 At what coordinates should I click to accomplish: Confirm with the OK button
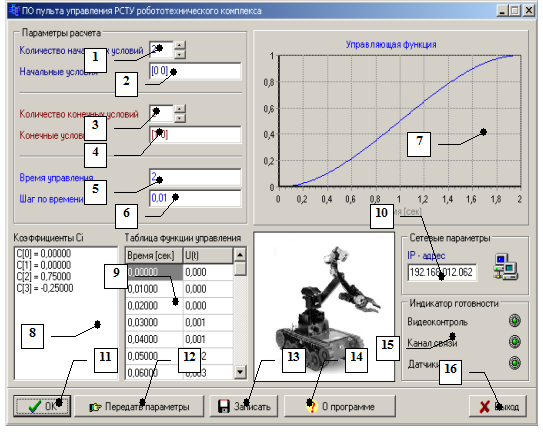click(x=42, y=406)
